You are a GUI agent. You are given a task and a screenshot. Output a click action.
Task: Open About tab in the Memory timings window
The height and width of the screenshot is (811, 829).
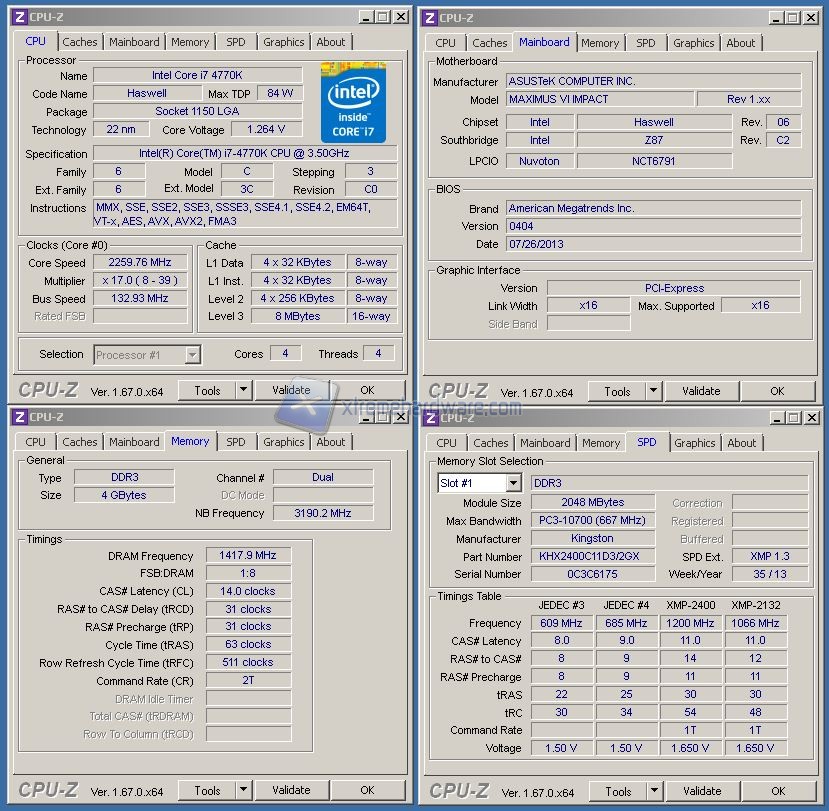point(331,442)
